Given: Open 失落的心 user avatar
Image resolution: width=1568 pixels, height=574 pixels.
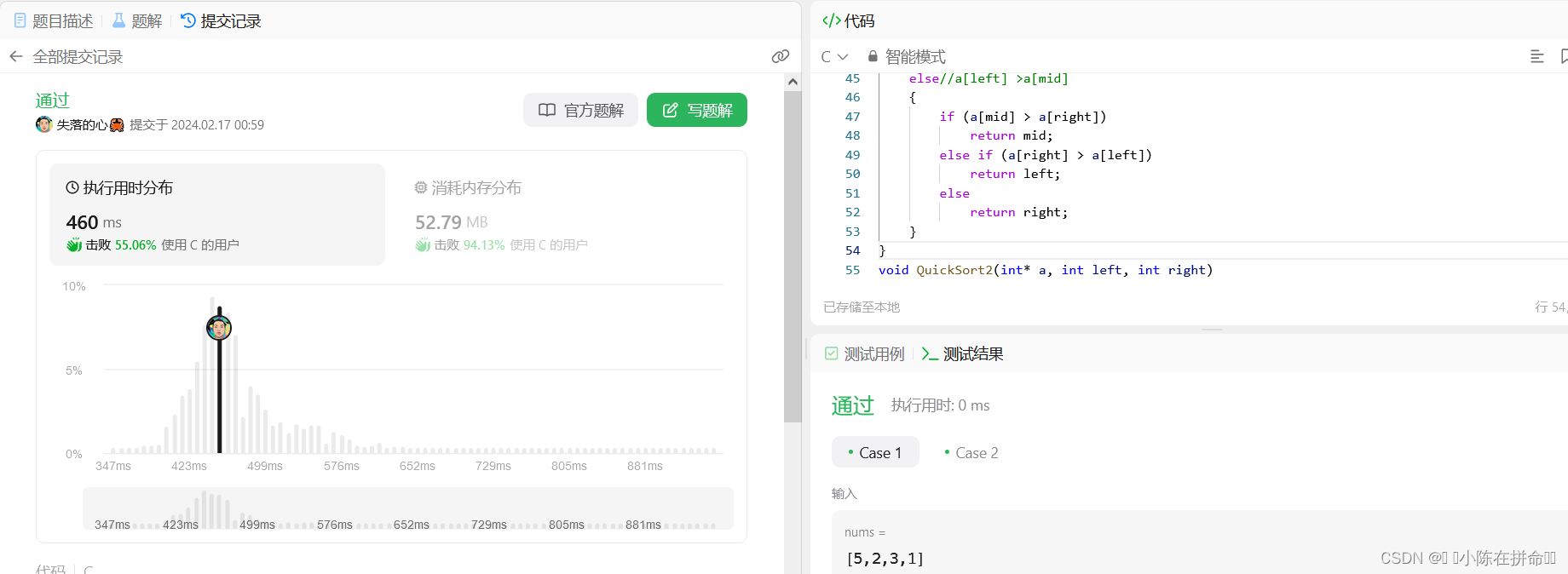Looking at the screenshot, I should (x=44, y=124).
